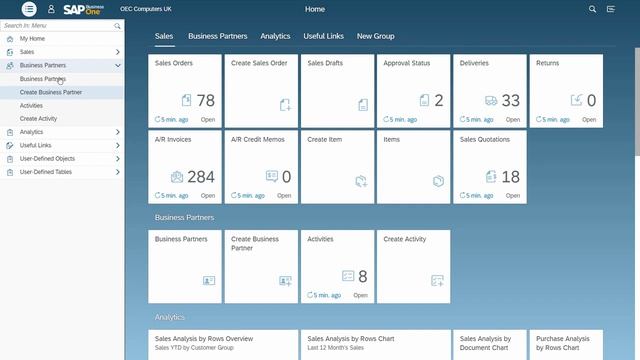Refresh the Deliveries tile
Screen dimensions: 640x360
462,119
